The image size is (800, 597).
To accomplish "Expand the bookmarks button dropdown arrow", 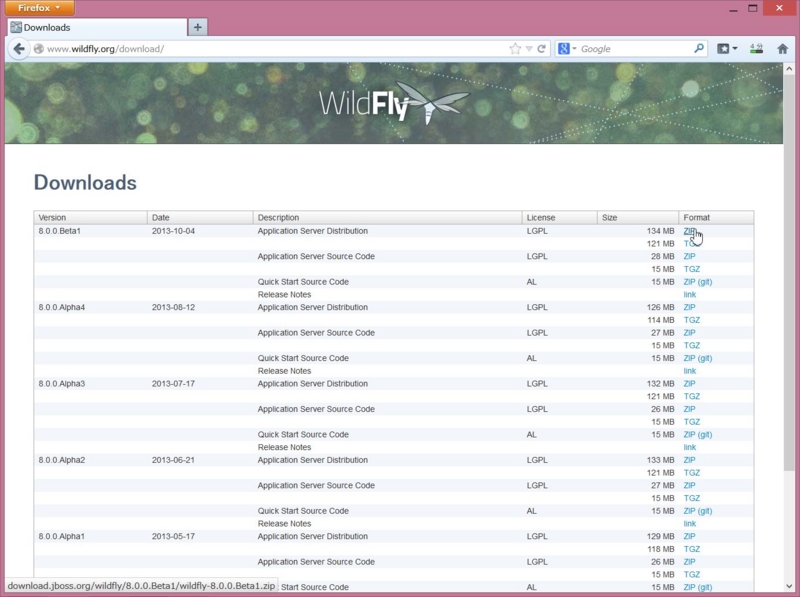I will click(735, 48).
